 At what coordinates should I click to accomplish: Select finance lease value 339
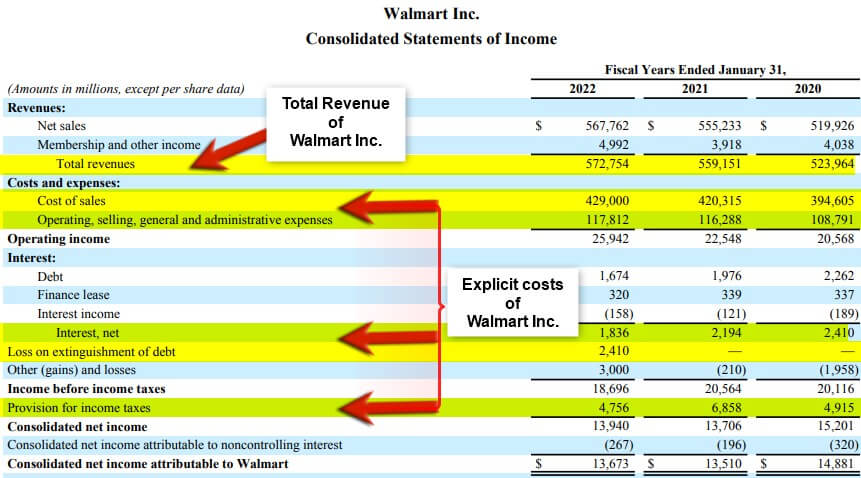[731, 295]
